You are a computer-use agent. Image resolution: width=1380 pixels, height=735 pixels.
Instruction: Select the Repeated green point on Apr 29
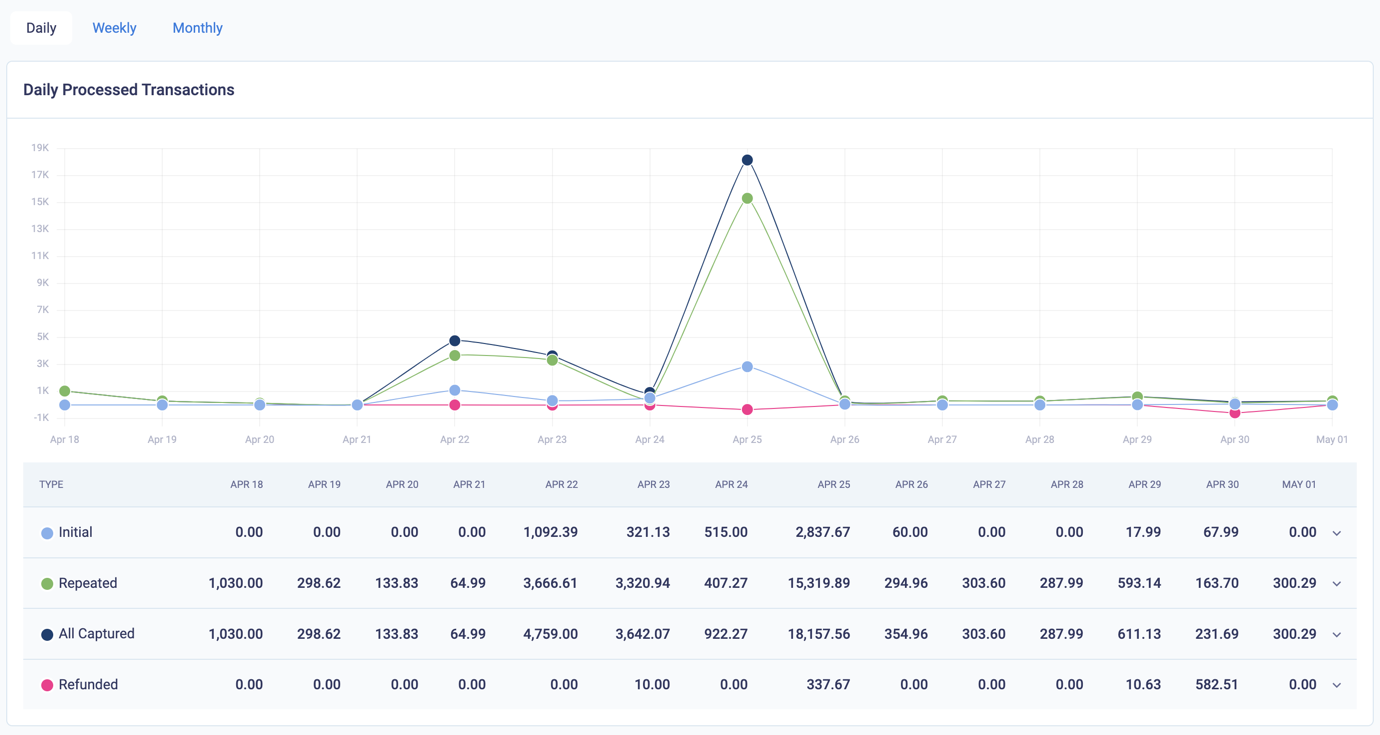[1137, 397]
